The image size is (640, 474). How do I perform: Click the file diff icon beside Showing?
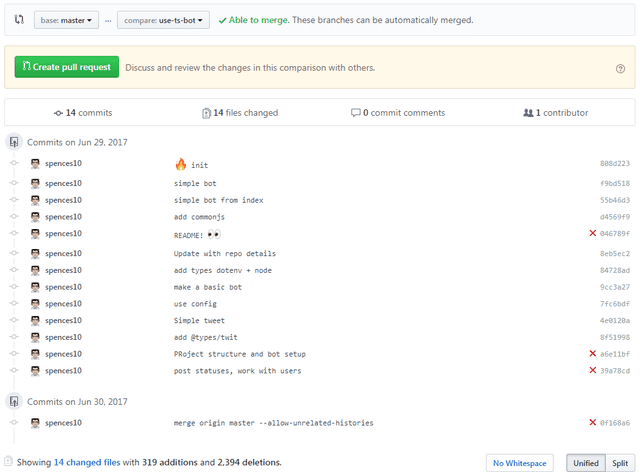point(9,461)
